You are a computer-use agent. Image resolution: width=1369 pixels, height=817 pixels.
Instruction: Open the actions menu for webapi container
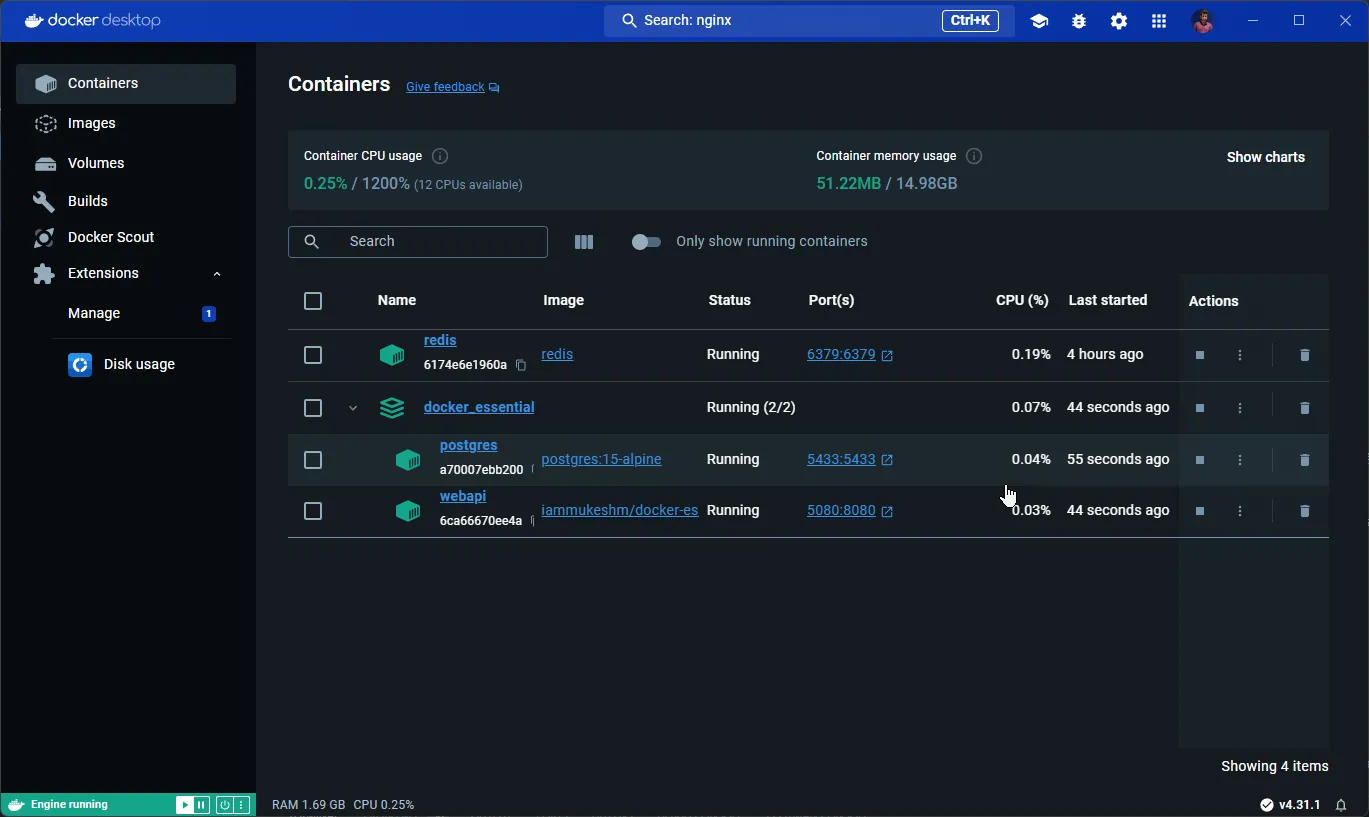pos(1239,511)
